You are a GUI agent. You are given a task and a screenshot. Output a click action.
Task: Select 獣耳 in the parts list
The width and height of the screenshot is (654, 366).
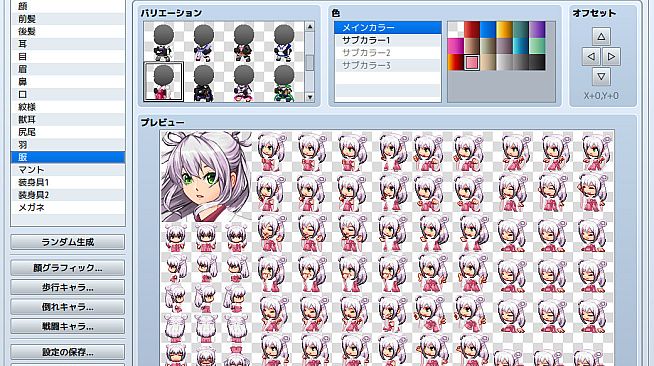point(68,119)
